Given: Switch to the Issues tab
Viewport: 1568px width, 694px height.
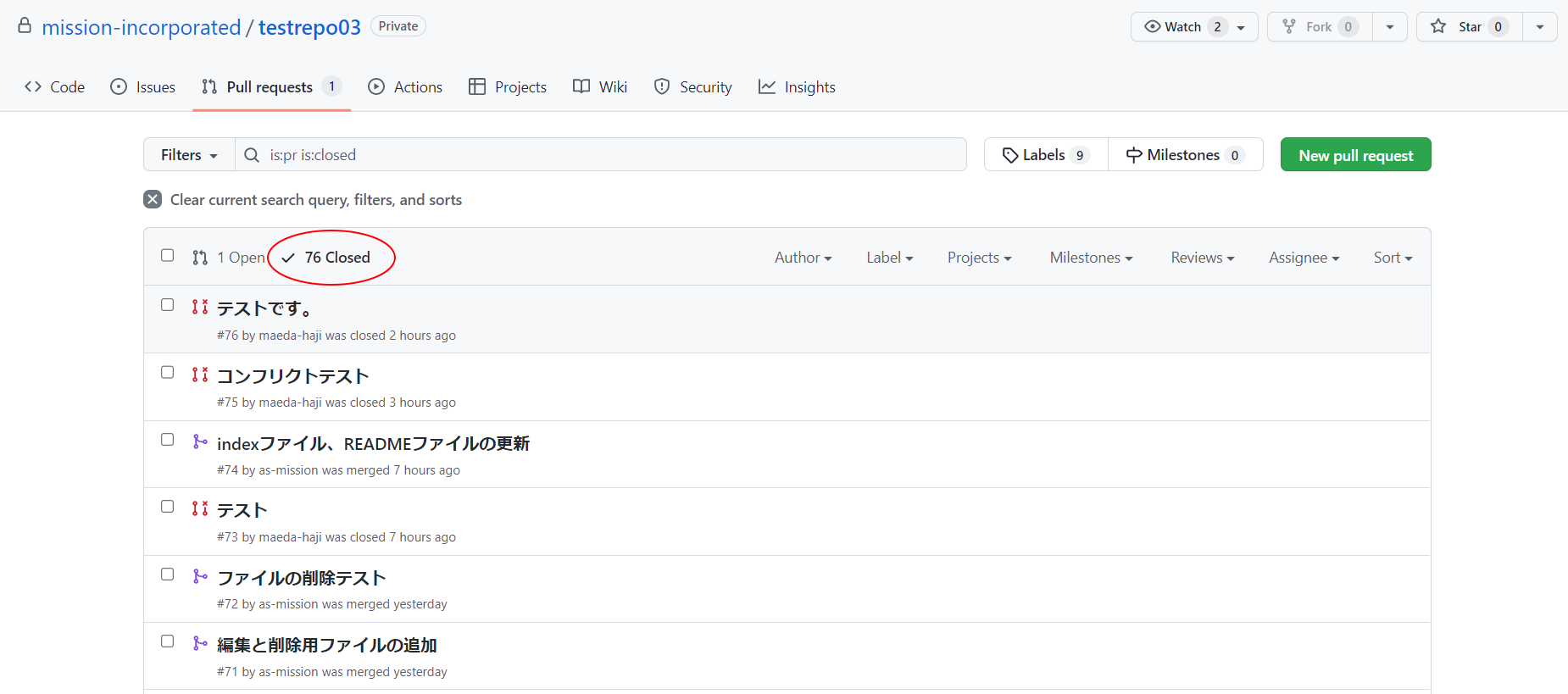Looking at the screenshot, I should click(x=143, y=87).
